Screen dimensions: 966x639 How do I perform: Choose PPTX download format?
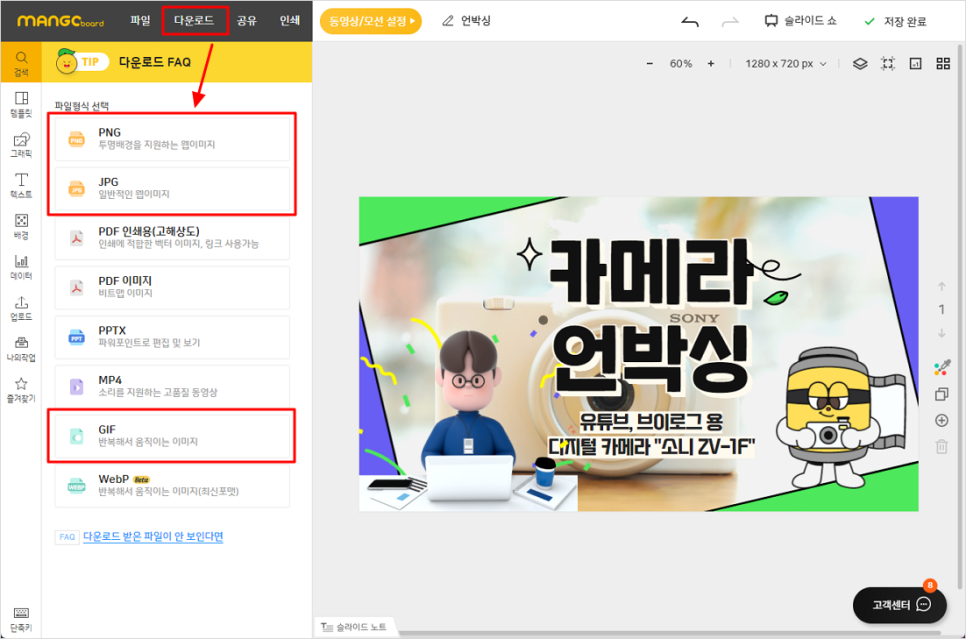172,337
